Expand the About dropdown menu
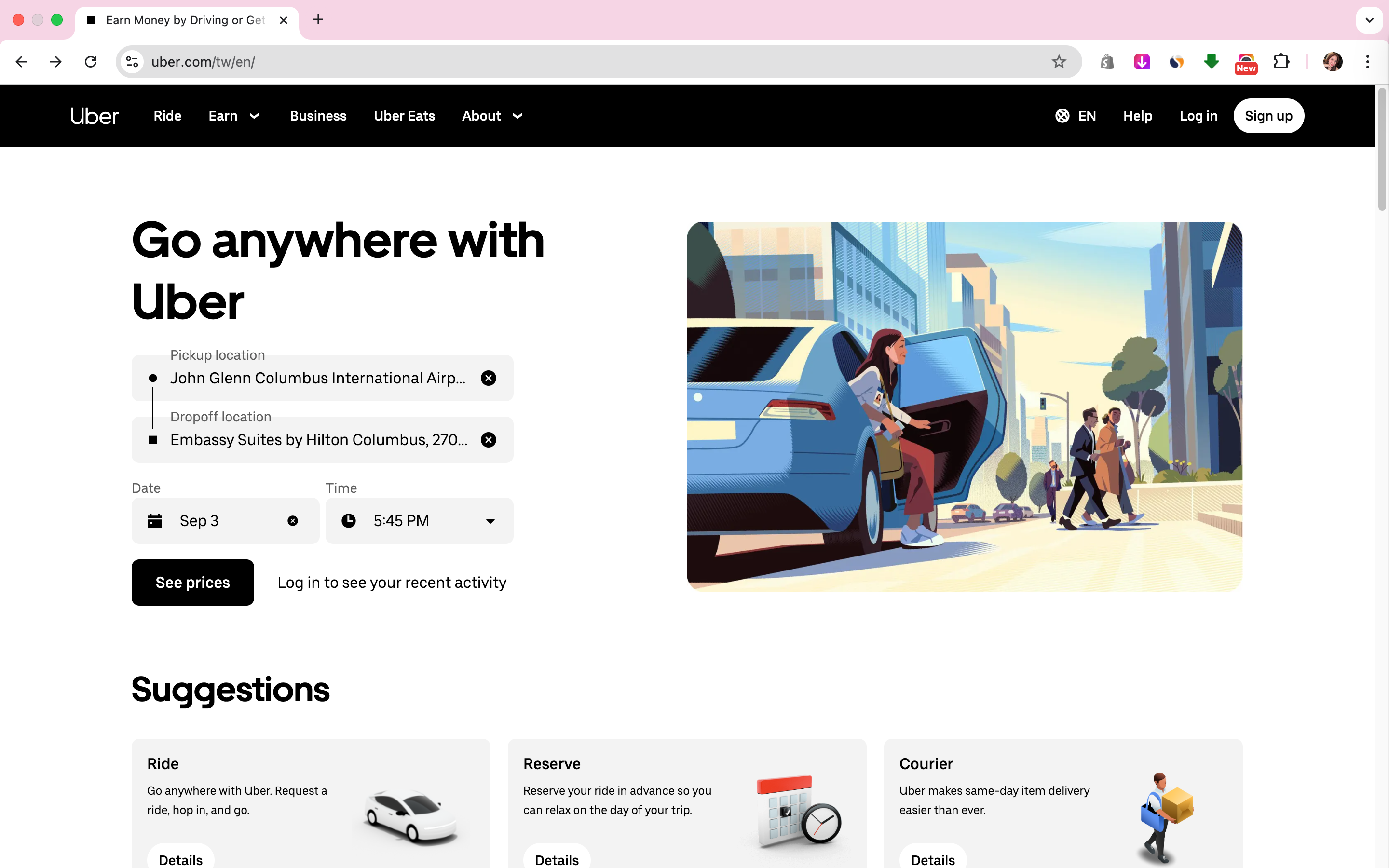1389x868 pixels. coord(492,116)
